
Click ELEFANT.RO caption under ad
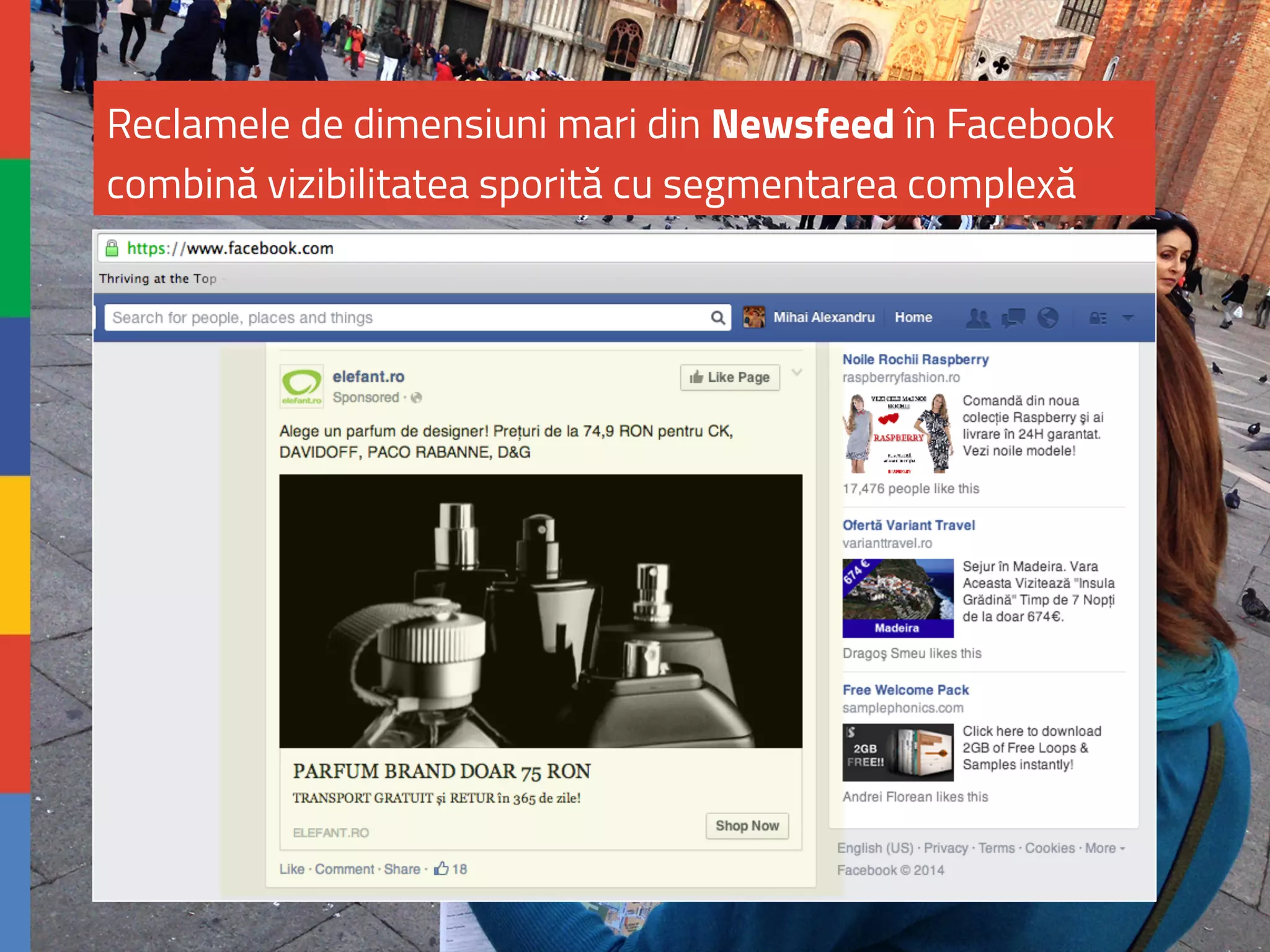click(x=331, y=833)
